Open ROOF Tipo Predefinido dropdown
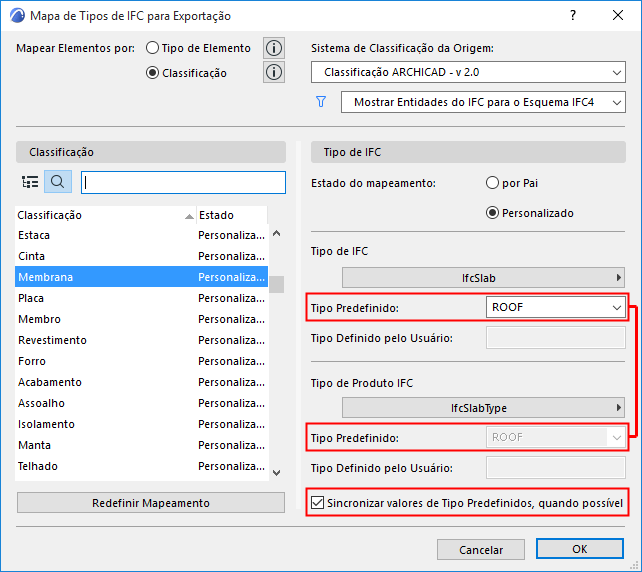This screenshot has height=572, width=642. pos(556,307)
